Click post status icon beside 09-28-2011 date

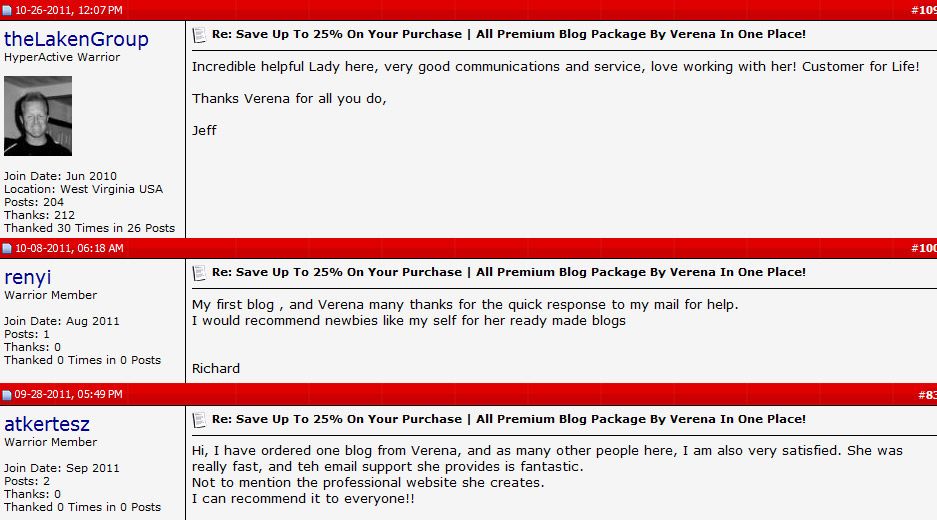tap(7, 394)
